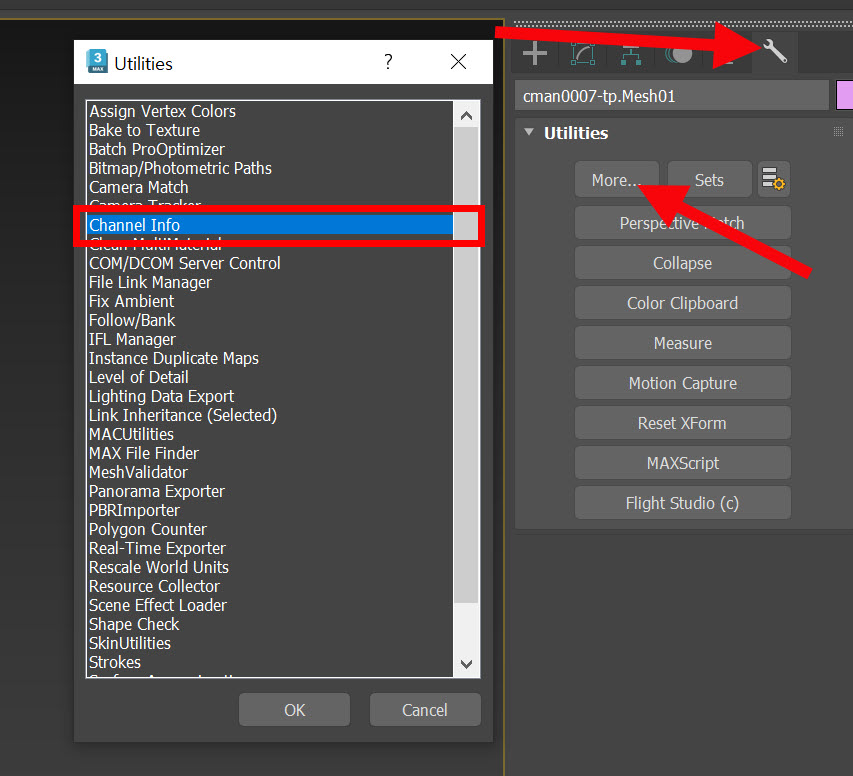Open the Utilities wrench tab

[x=775, y=52]
